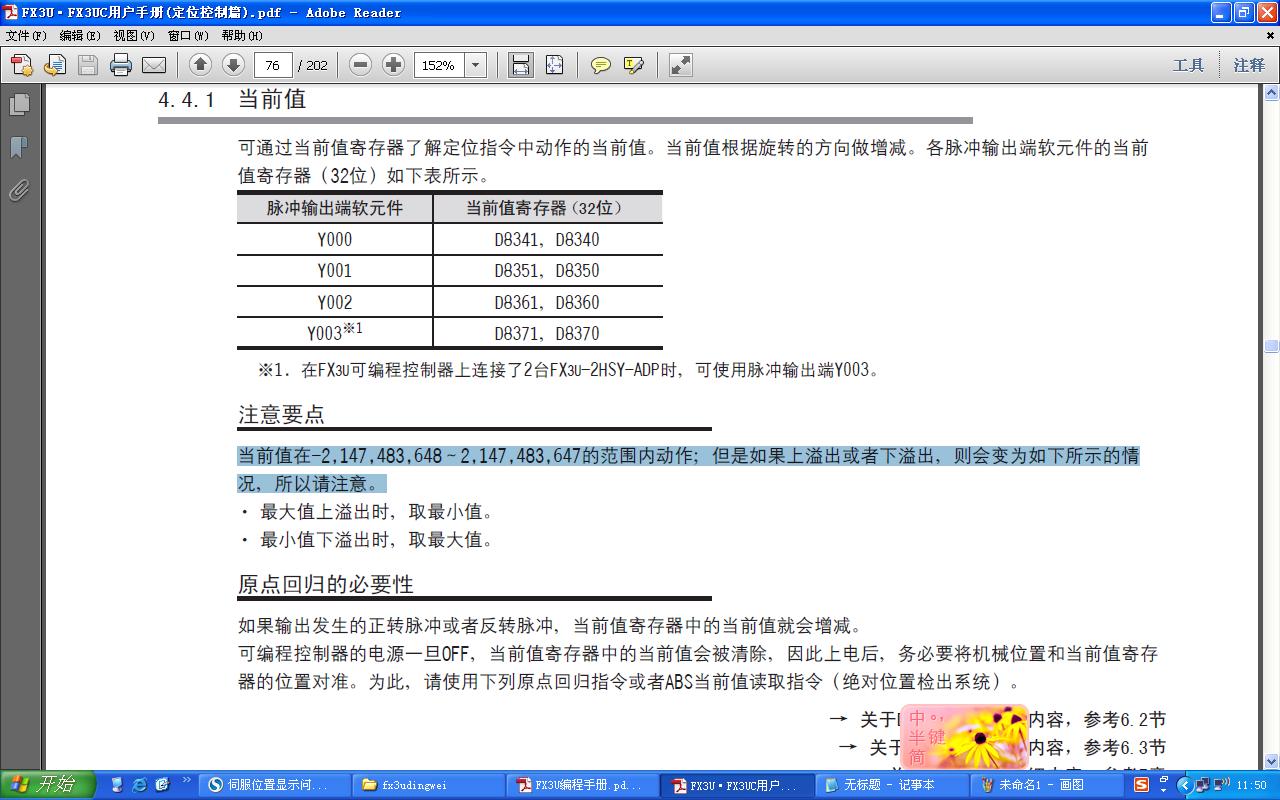Toggle fit-to-width scrolling mode

(520, 65)
